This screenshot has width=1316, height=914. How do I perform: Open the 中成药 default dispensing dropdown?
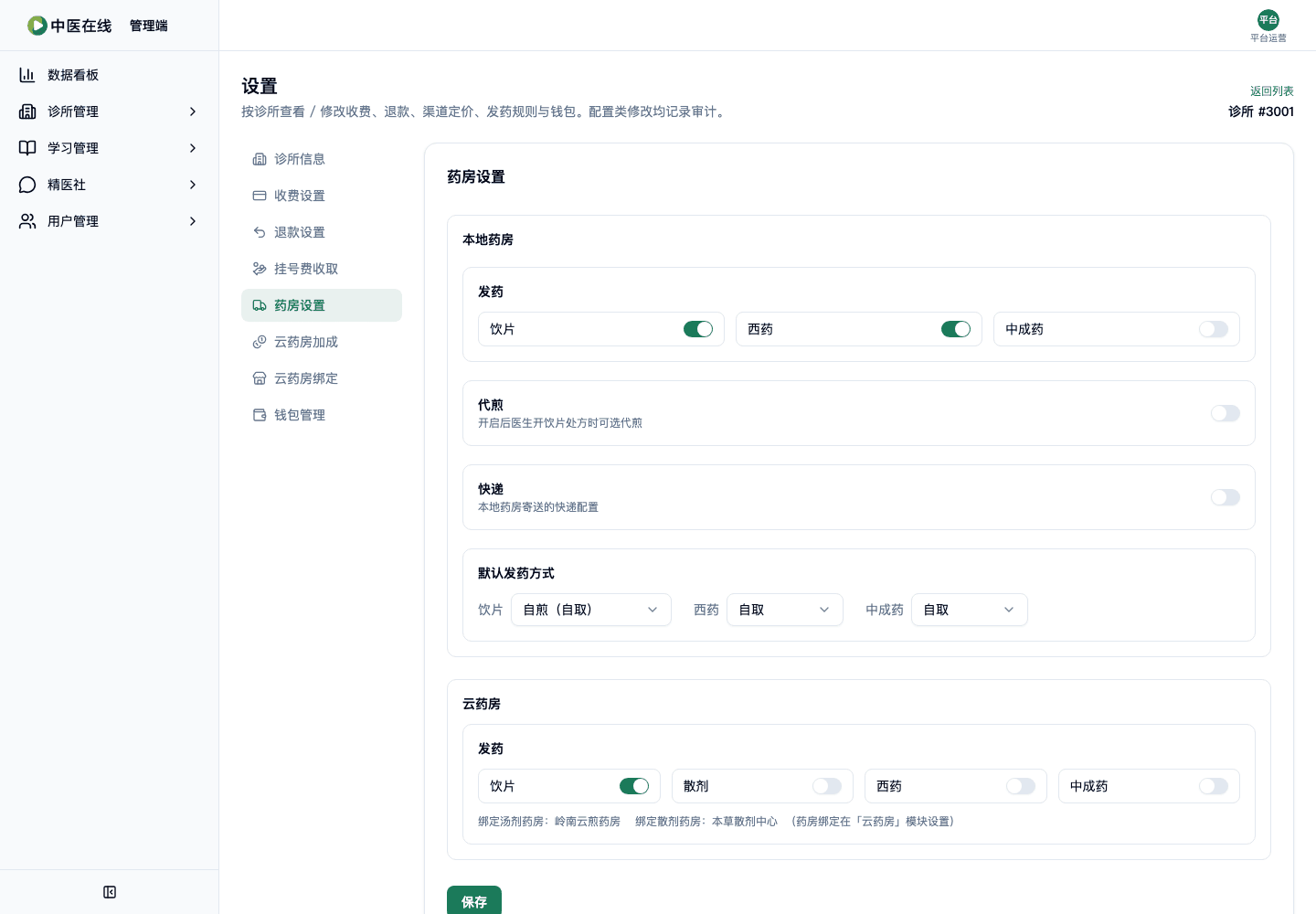tap(970, 610)
